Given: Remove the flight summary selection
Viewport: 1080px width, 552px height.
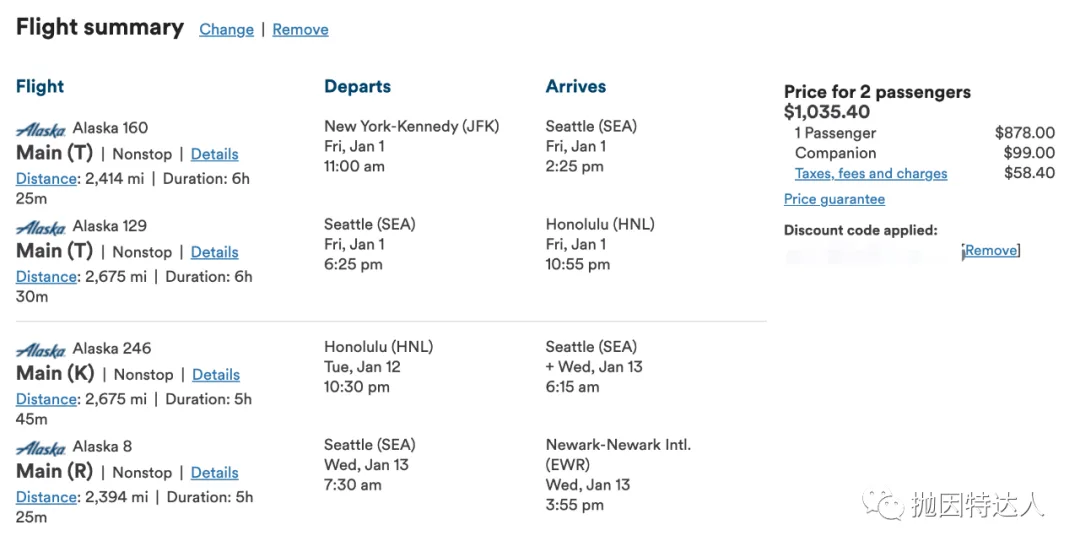Looking at the screenshot, I should (300, 29).
